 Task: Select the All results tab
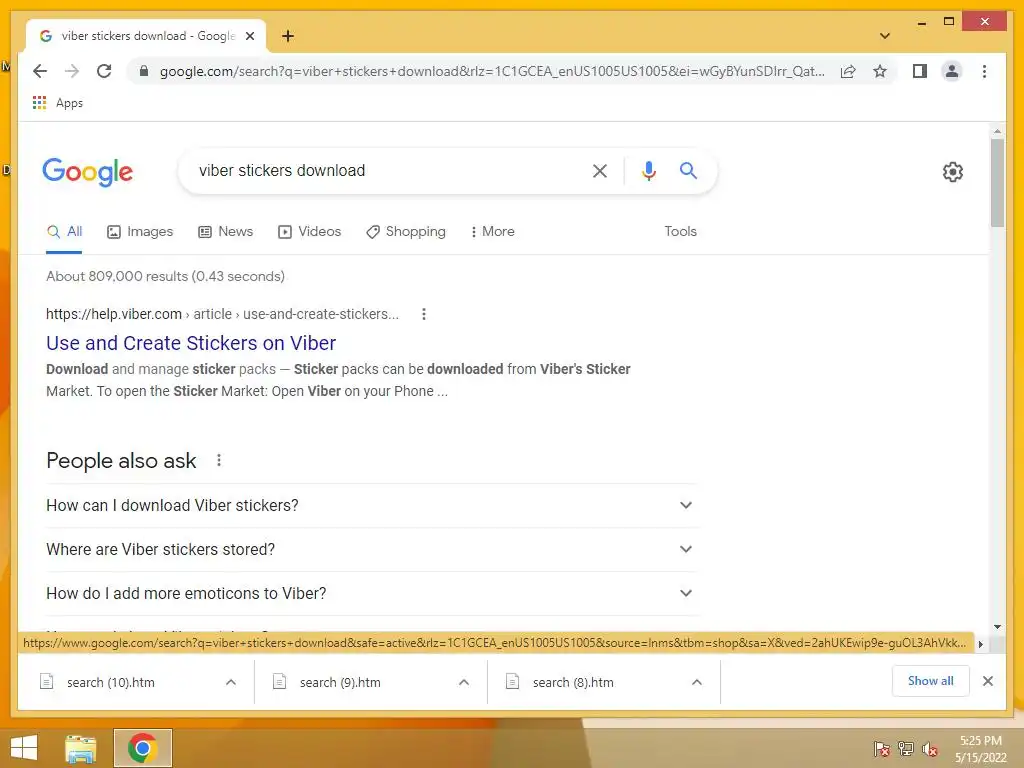point(65,232)
